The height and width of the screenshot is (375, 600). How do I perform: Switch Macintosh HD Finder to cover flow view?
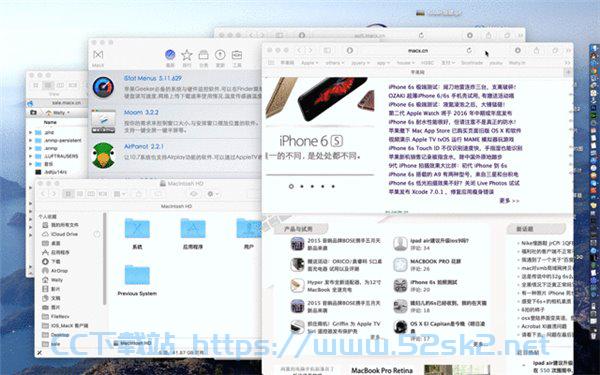pos(103,194)
